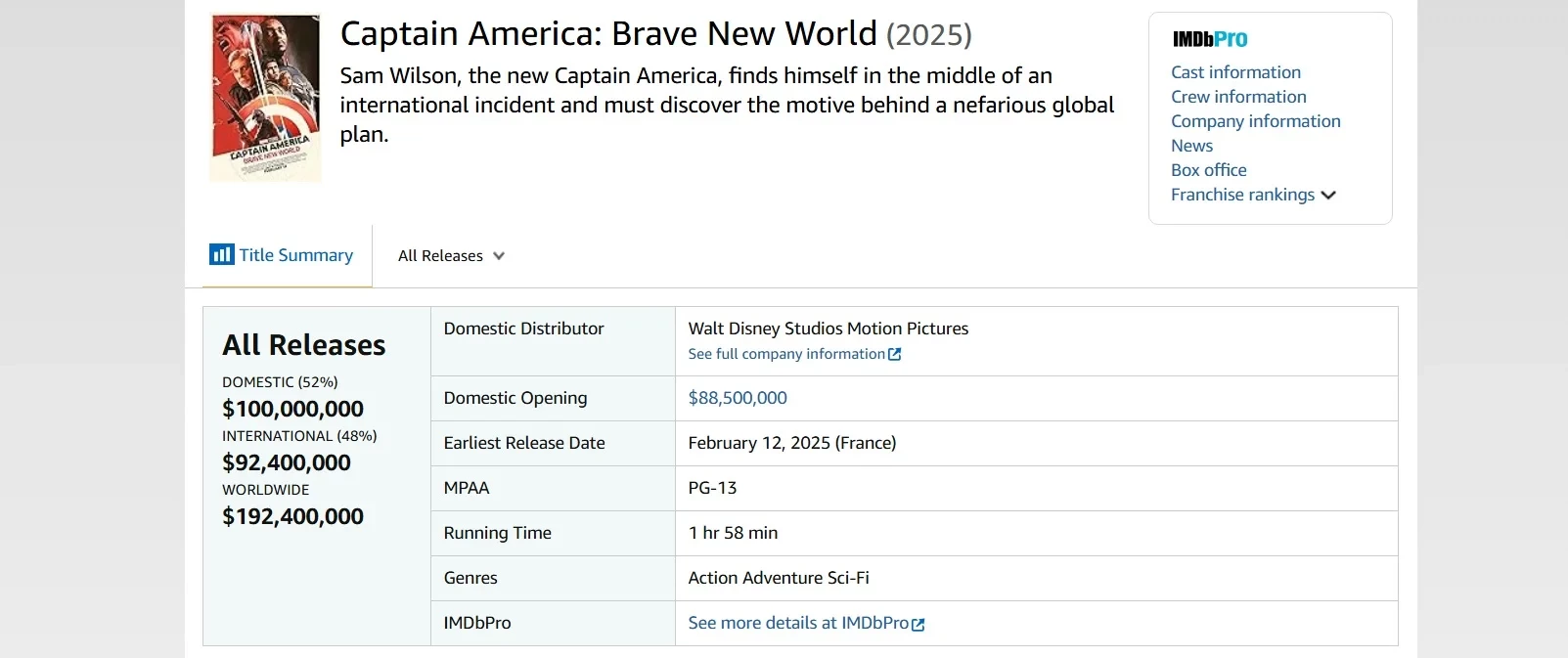Click the chevron next to Franchise rankings

point(1328,196)
